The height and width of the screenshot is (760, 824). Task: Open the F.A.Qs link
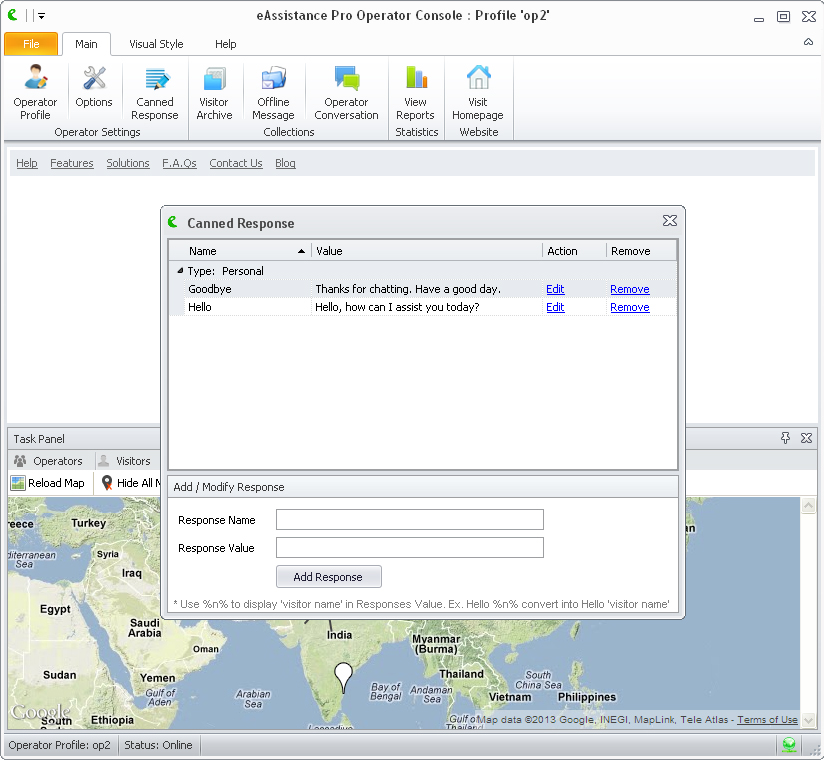point(179,163)
